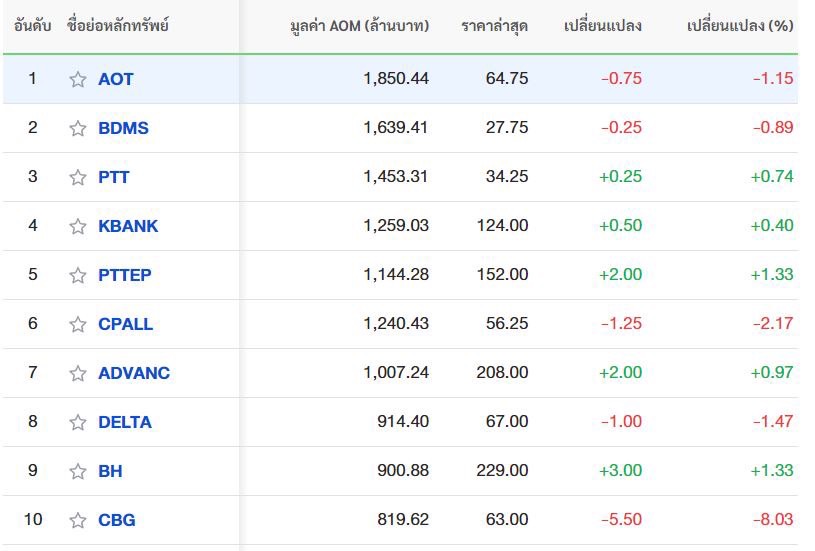Click the percent change +0.97
Screen dimensions: 815x551
(x=772, y=372)
